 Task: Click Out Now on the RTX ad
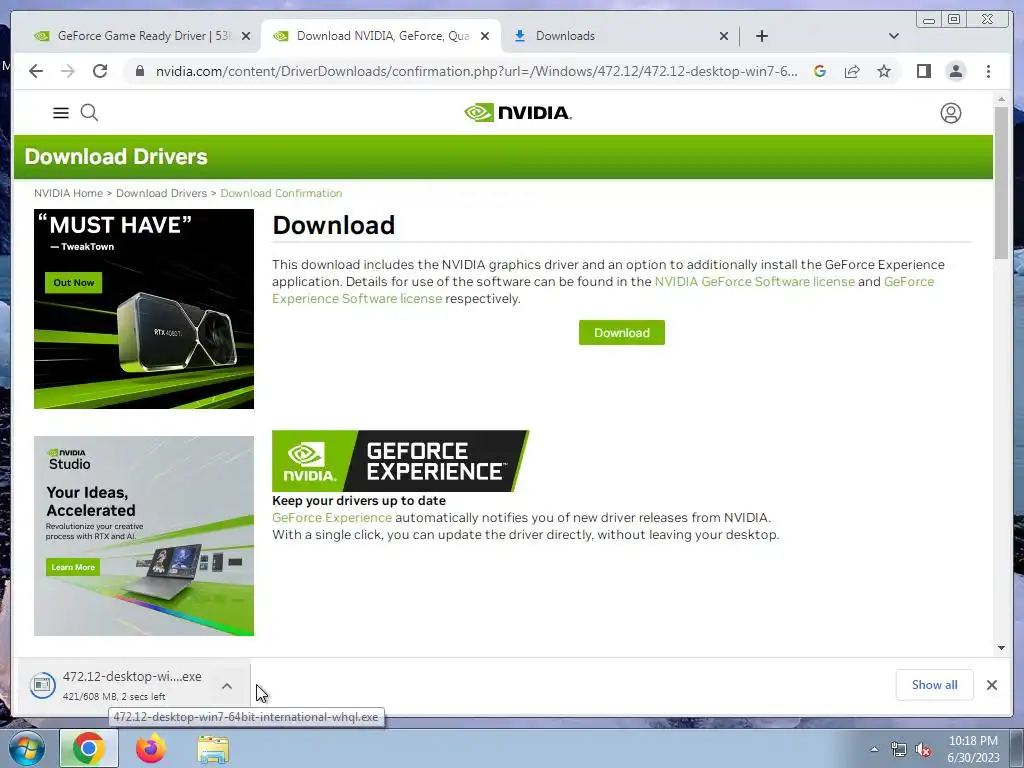pyautogui.click(x=73, y=283)
